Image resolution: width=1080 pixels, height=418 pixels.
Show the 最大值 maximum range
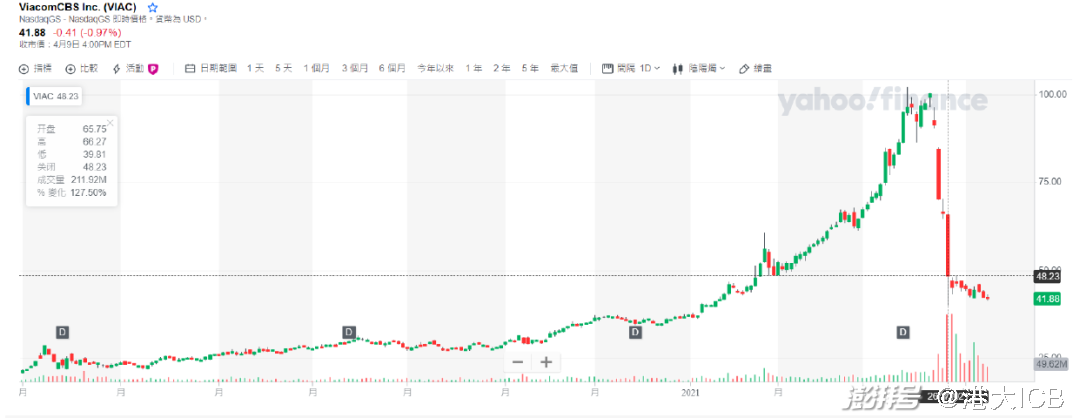tap(563, 68)
